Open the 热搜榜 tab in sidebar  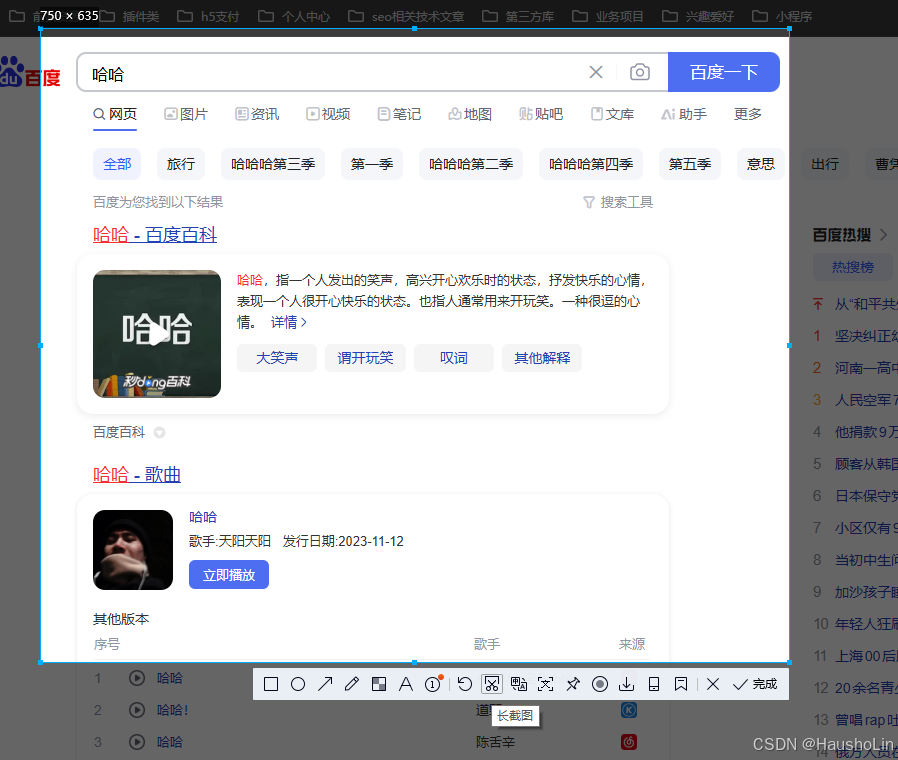(x=853, y=267)
